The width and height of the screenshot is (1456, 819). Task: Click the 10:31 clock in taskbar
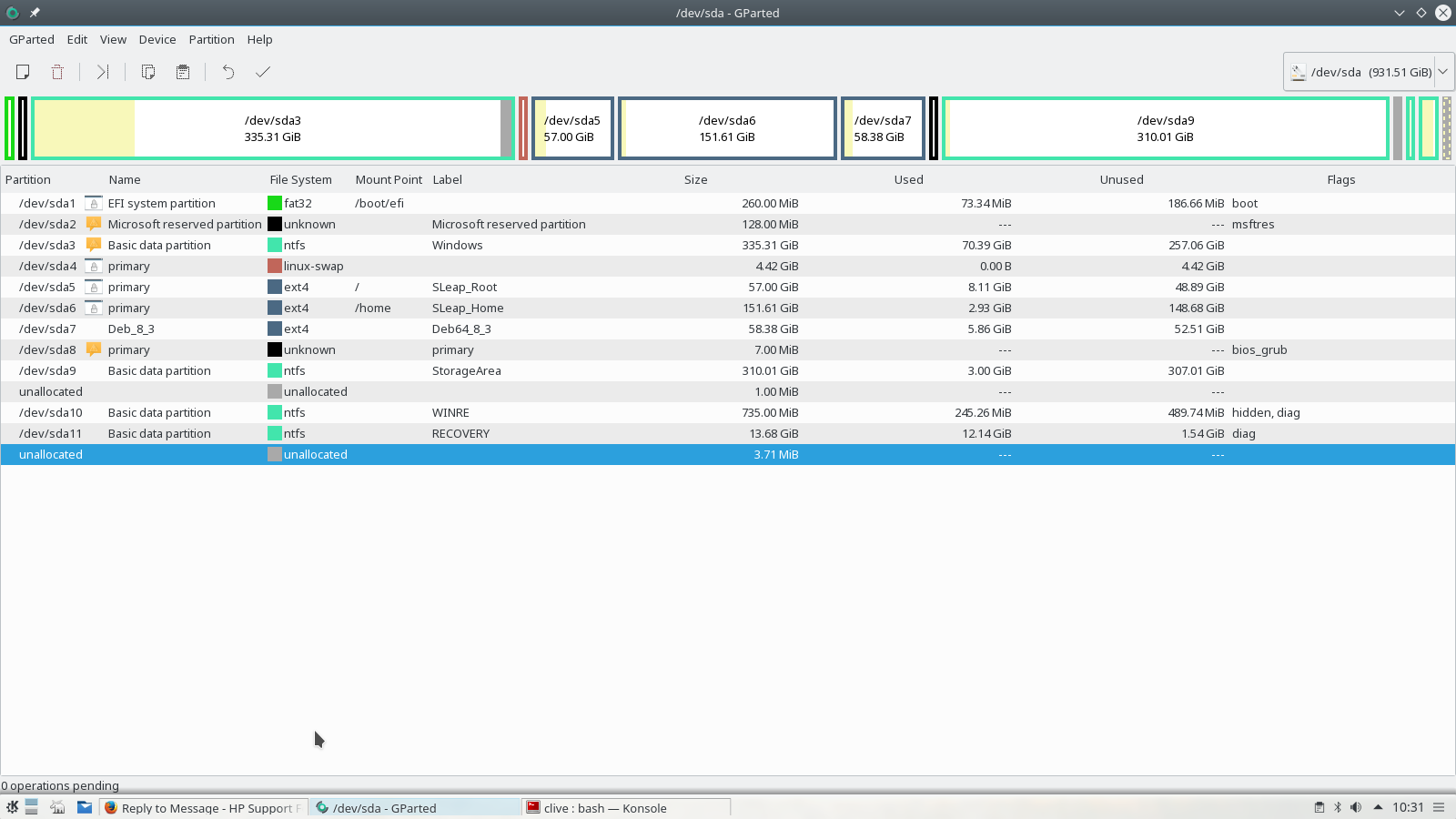1408,807
